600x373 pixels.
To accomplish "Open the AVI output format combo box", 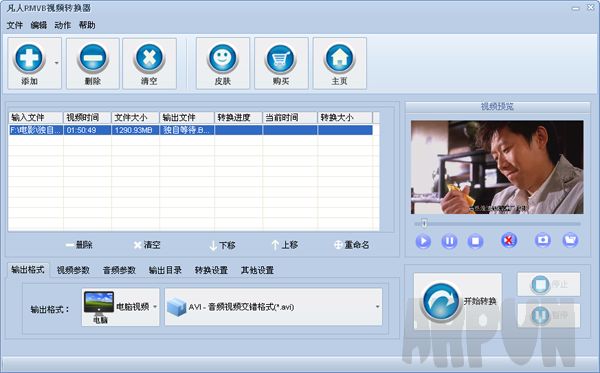I will tap(273, 307).
